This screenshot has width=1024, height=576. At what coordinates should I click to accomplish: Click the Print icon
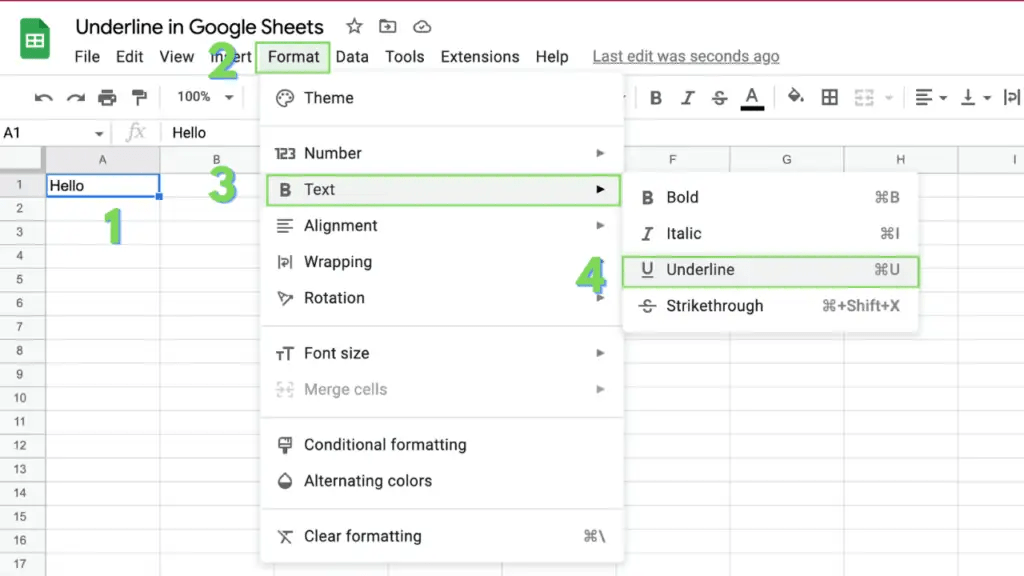[x=105, y=97]
